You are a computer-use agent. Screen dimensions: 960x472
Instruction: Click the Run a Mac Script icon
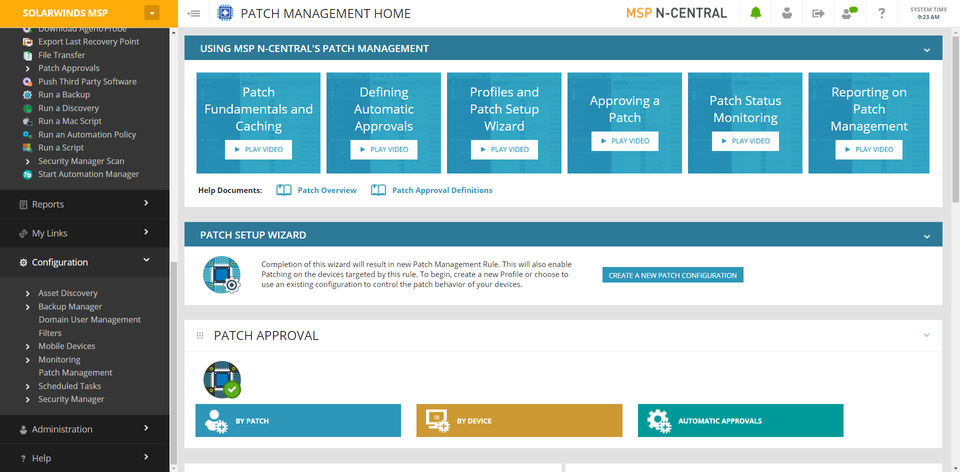(x=28, y=121)
